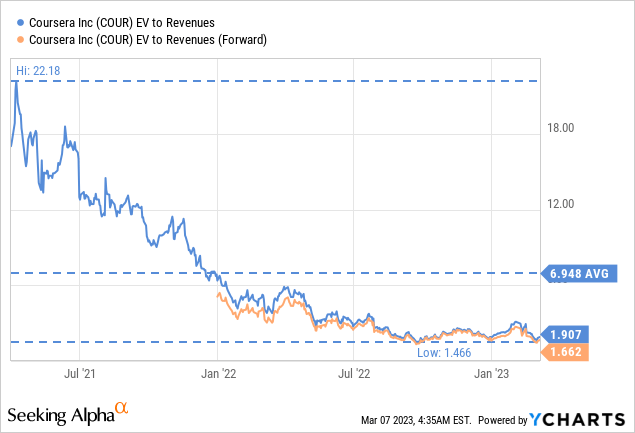Click the 'Powered by' text
This screenshot has height=433, width=635.
(503, 420)
